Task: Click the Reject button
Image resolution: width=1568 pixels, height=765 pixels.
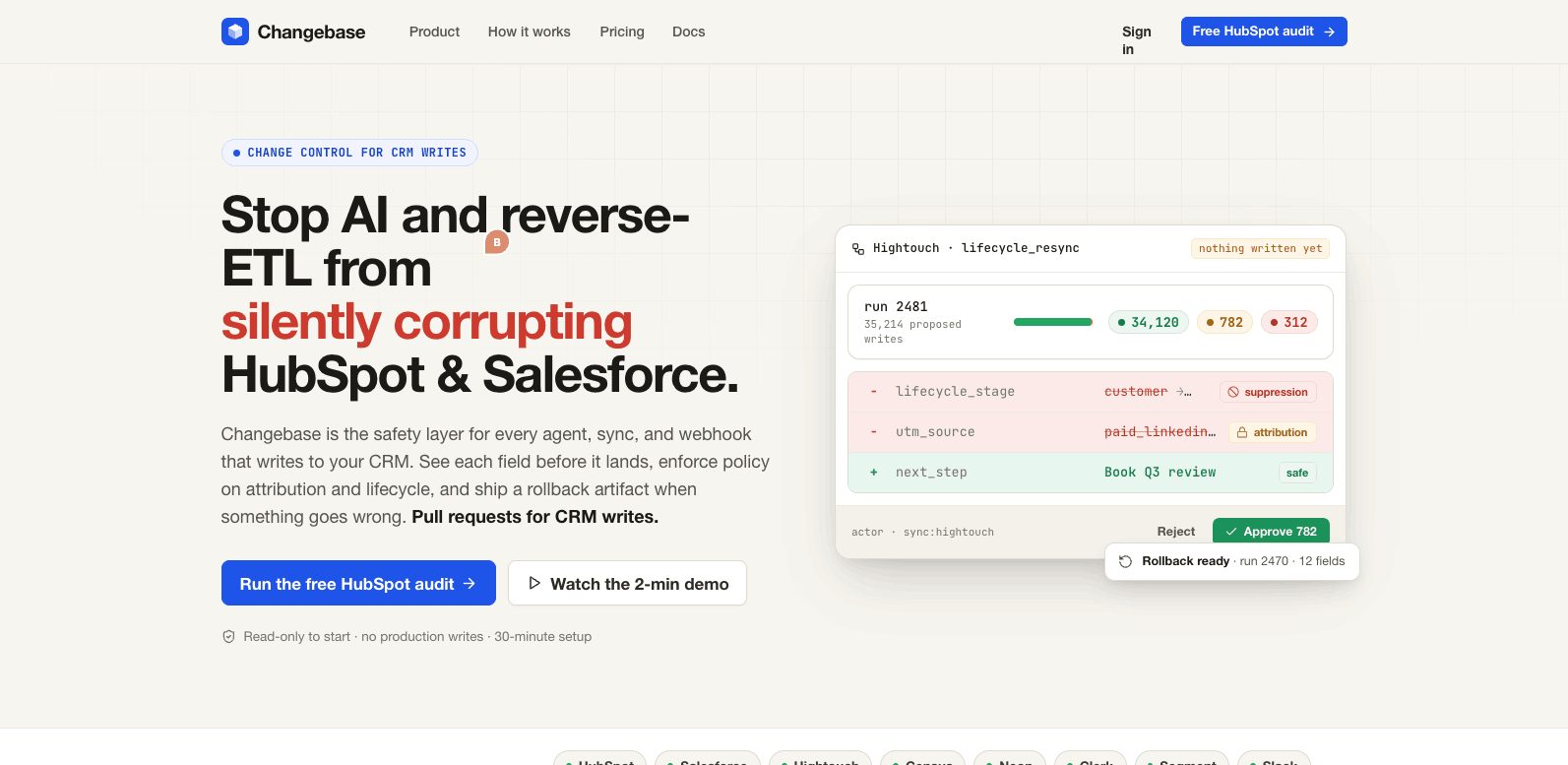Action: tap(1176, 532)
